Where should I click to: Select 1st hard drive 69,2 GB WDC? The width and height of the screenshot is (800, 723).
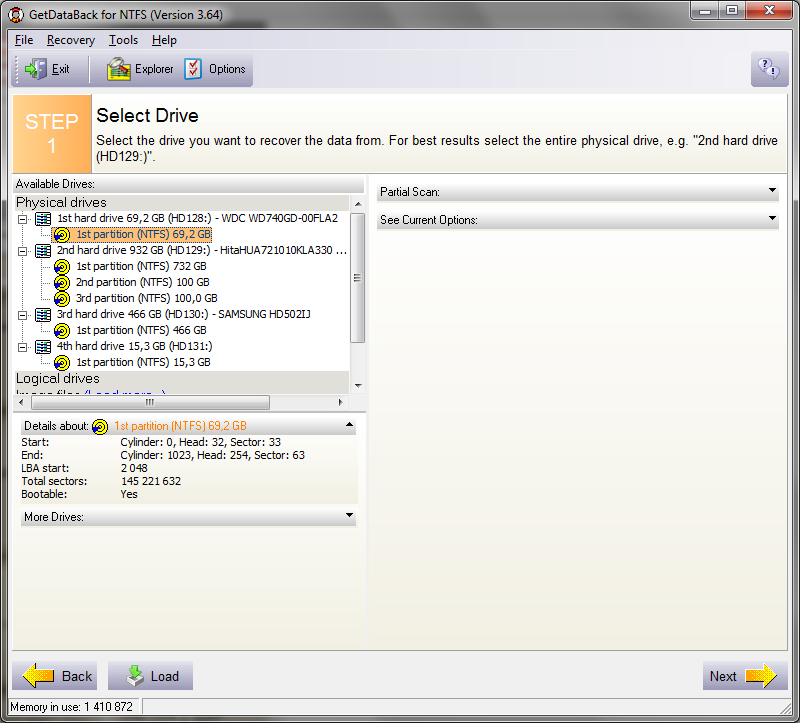(197, 218)
